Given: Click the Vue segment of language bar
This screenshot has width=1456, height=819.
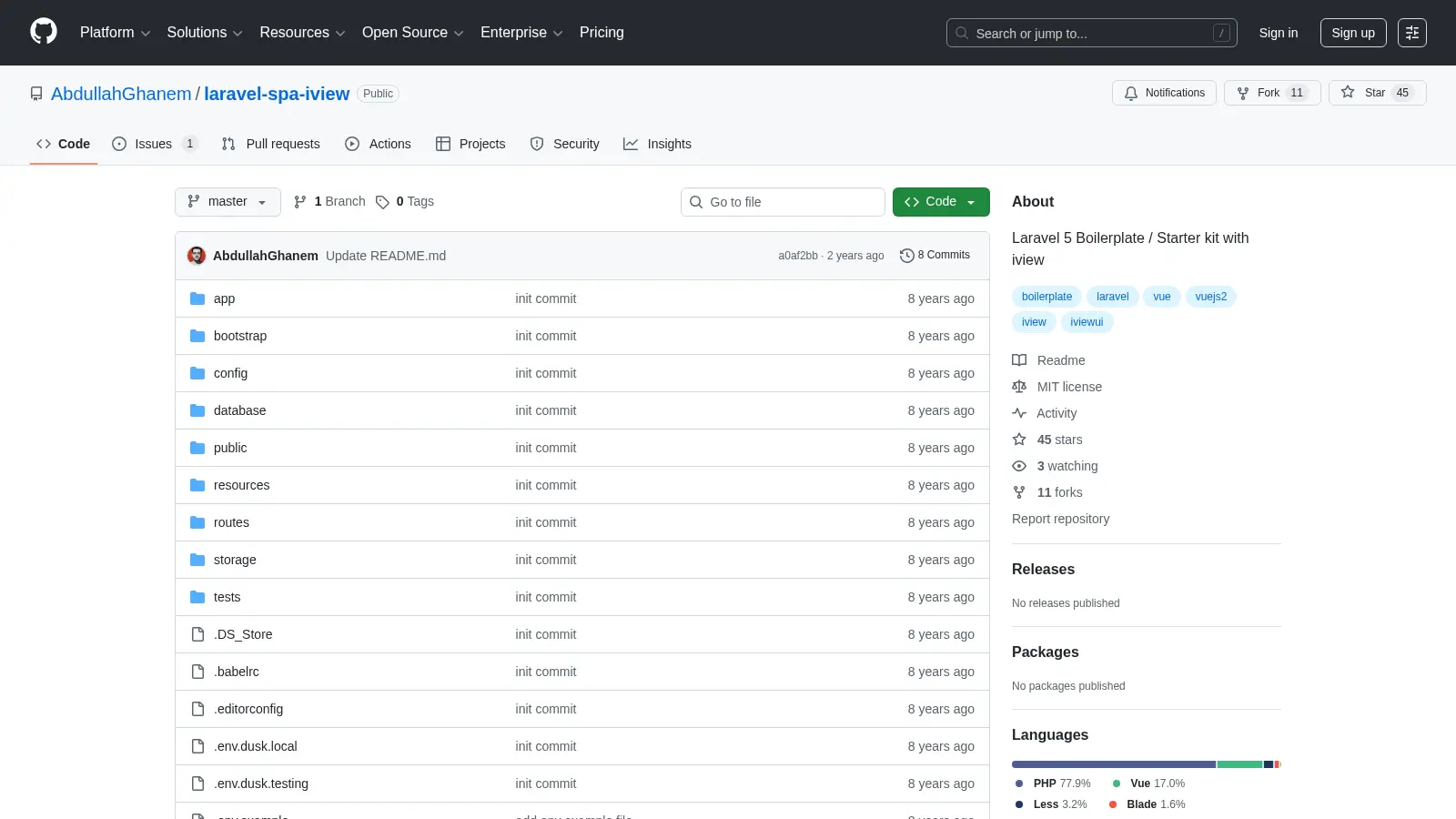Looking at the screenshot, I should 1239,764.
